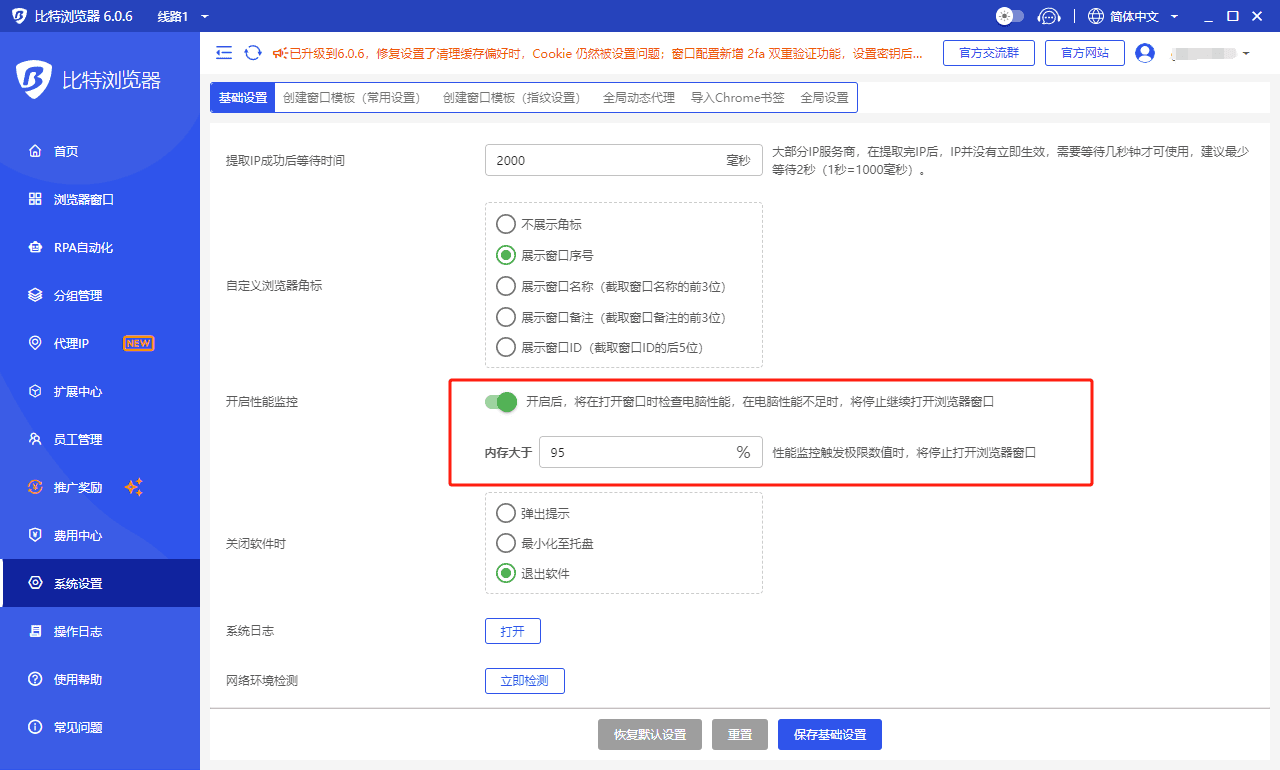Viewport: 1280px width, 770px height.
Task: Click the refresh icon in the top bar
Action: pos(253,52)
